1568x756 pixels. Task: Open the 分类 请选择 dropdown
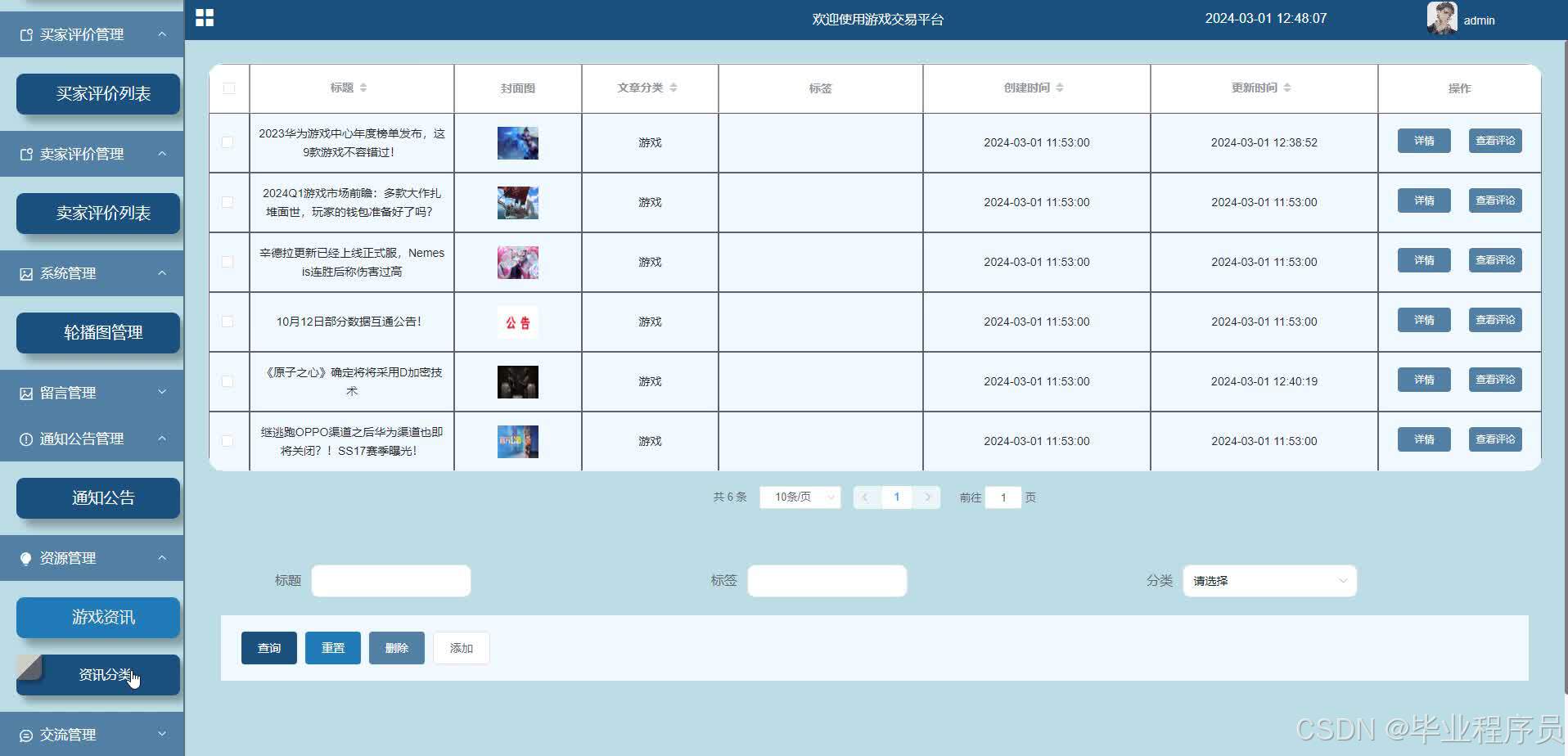(x=1269, y=581)
